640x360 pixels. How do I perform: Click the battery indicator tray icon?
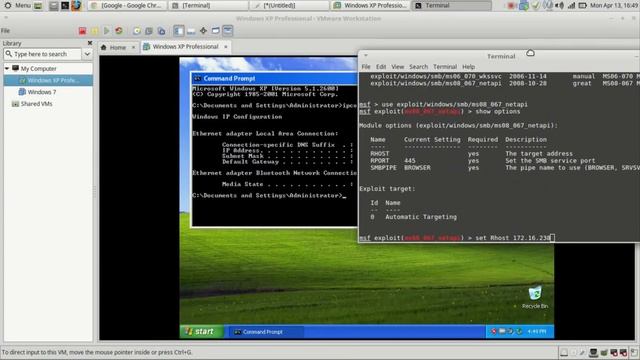coord(582,5)
